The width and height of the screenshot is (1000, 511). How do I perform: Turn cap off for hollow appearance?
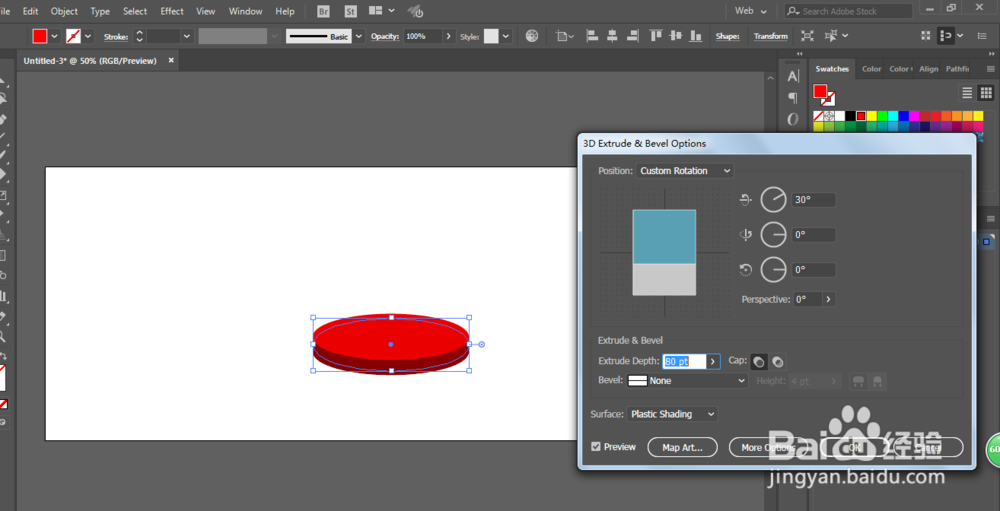point(777,362)
